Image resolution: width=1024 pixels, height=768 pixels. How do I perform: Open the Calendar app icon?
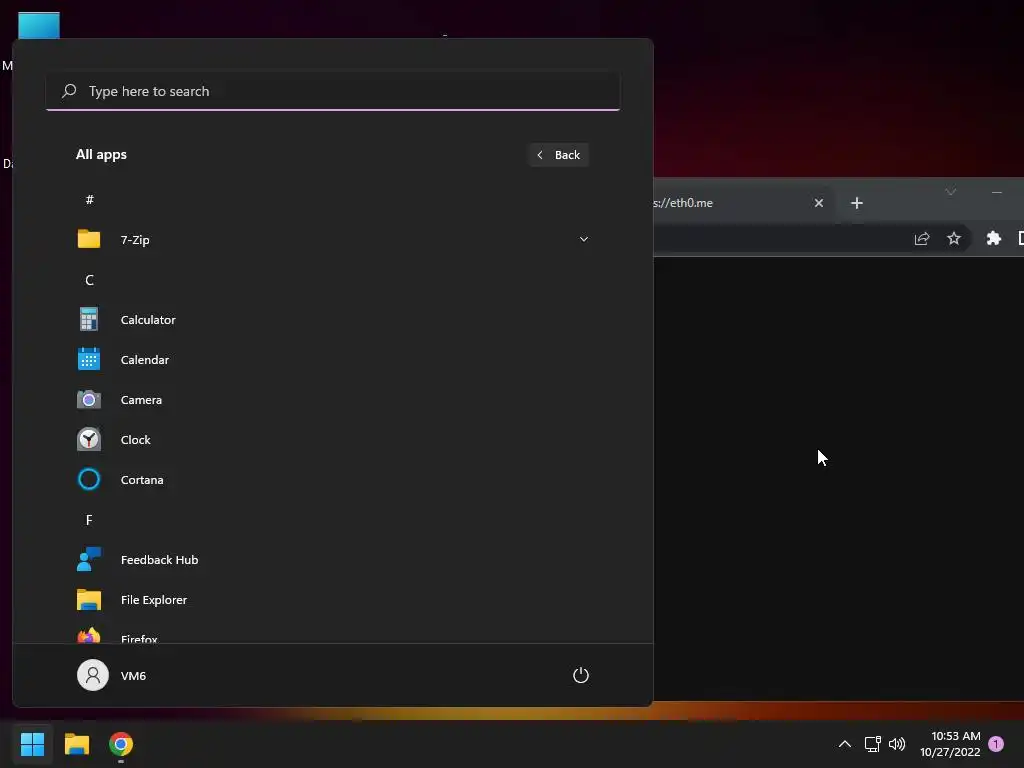(89, 359)
